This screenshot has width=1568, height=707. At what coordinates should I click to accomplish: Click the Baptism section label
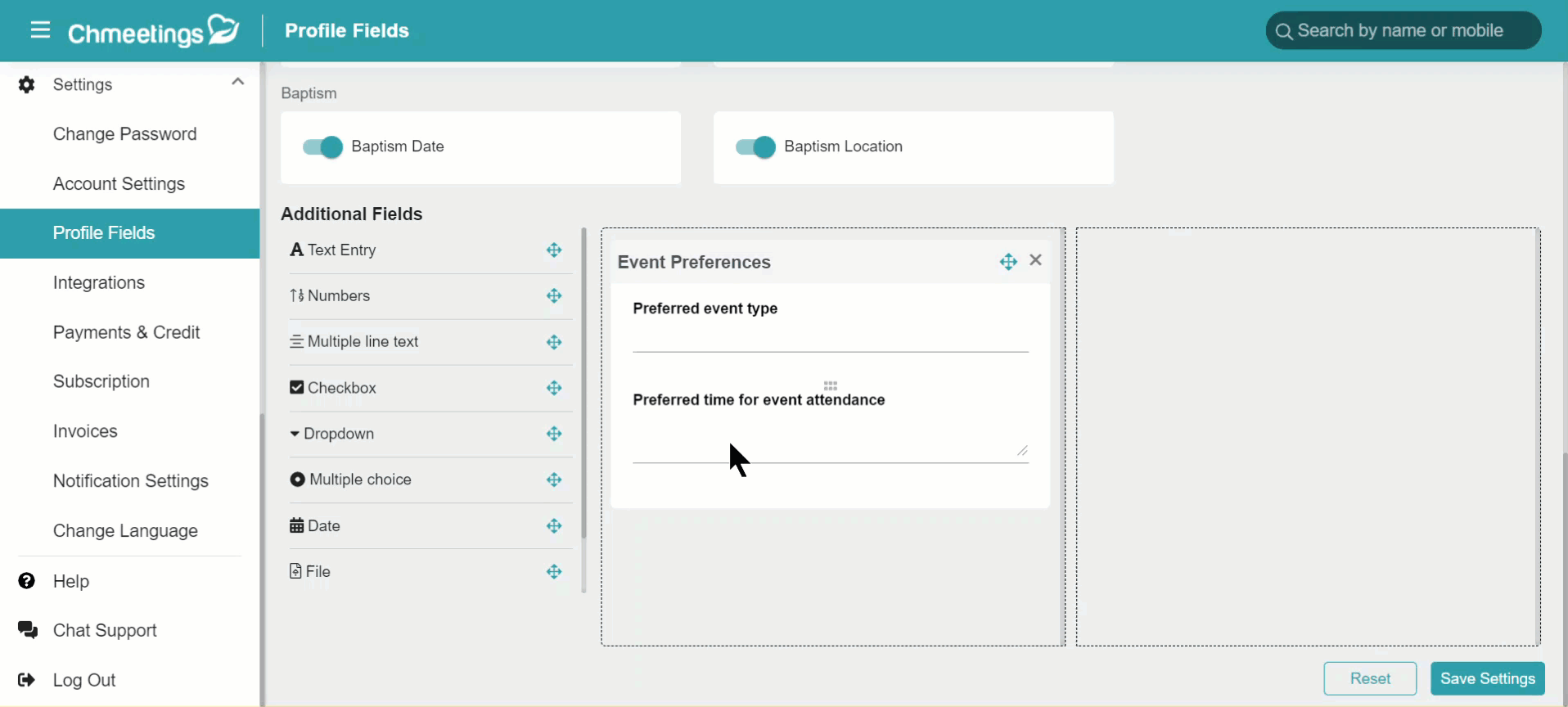pyautogui.click(x=309, y=93)
